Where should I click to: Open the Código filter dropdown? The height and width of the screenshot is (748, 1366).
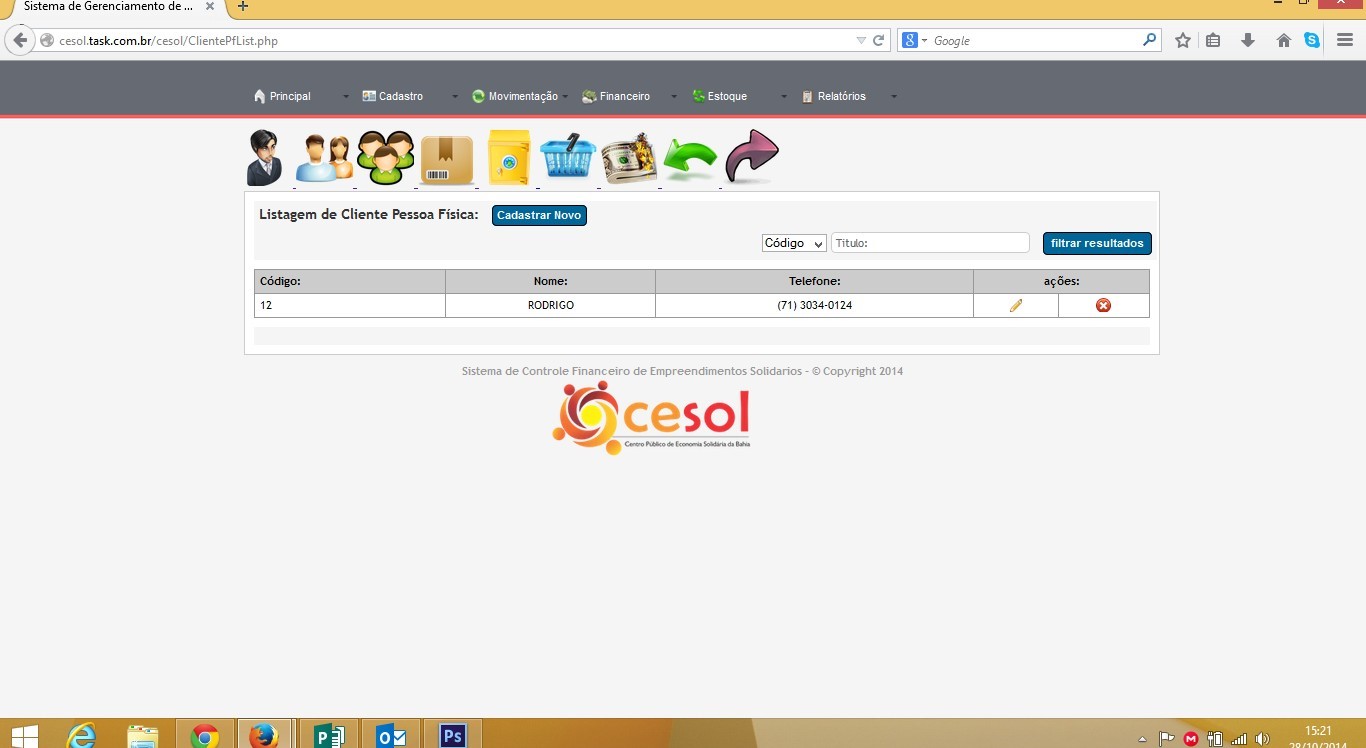(x=794, y=243)
